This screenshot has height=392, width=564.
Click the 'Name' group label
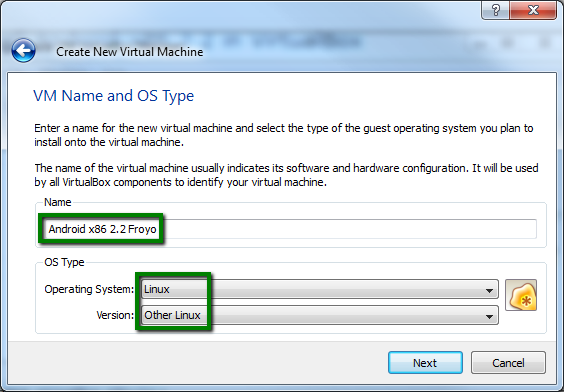(58, 202)
